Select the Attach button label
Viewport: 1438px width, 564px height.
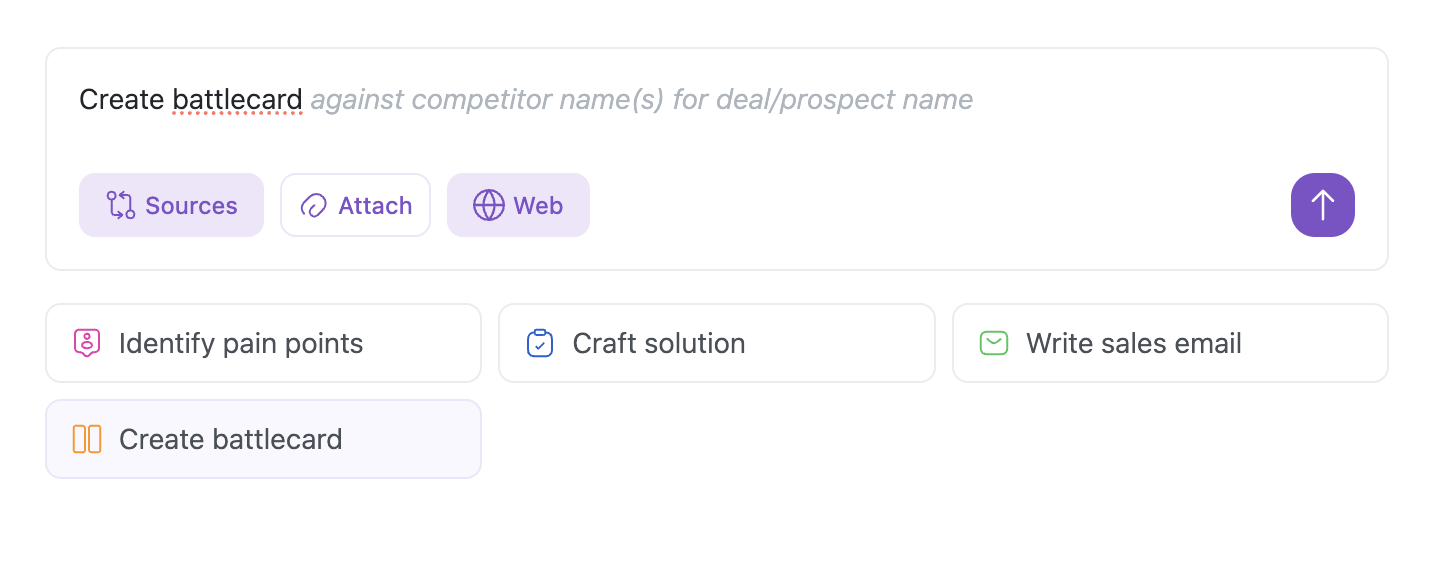click(375, 206)
